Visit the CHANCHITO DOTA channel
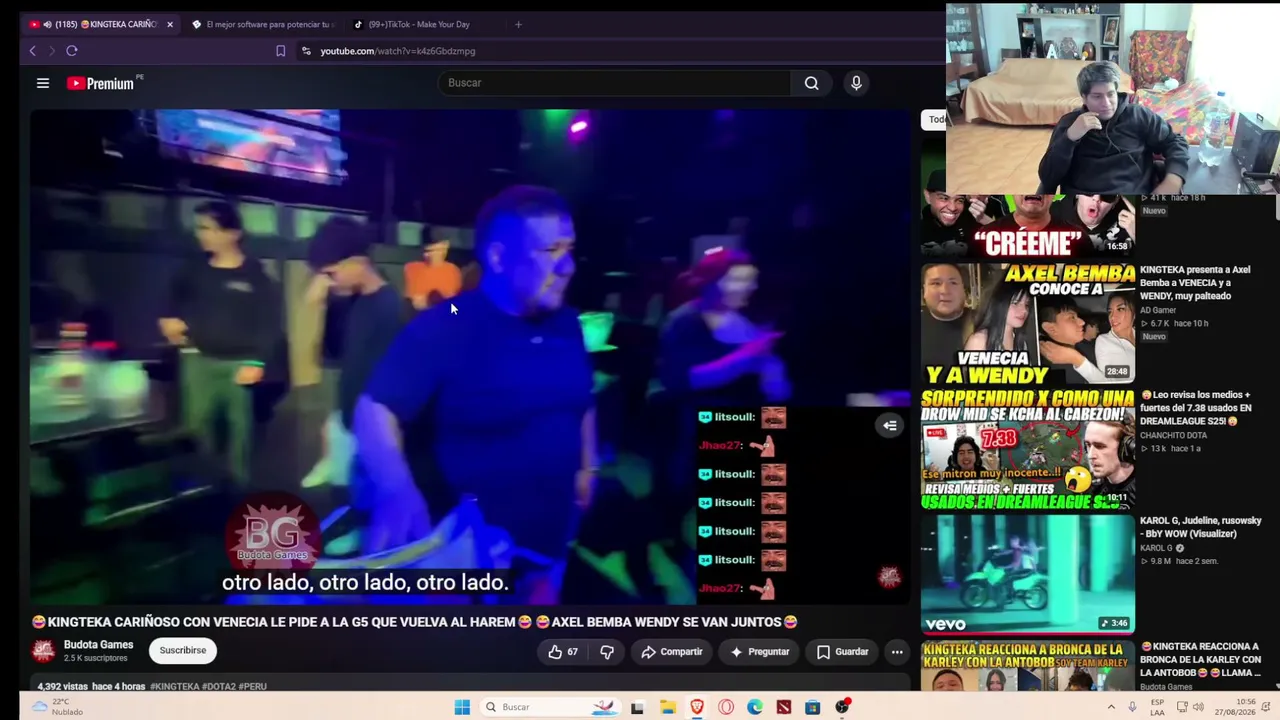Viewport: 1280px width, 720px height. [1173, 436]
